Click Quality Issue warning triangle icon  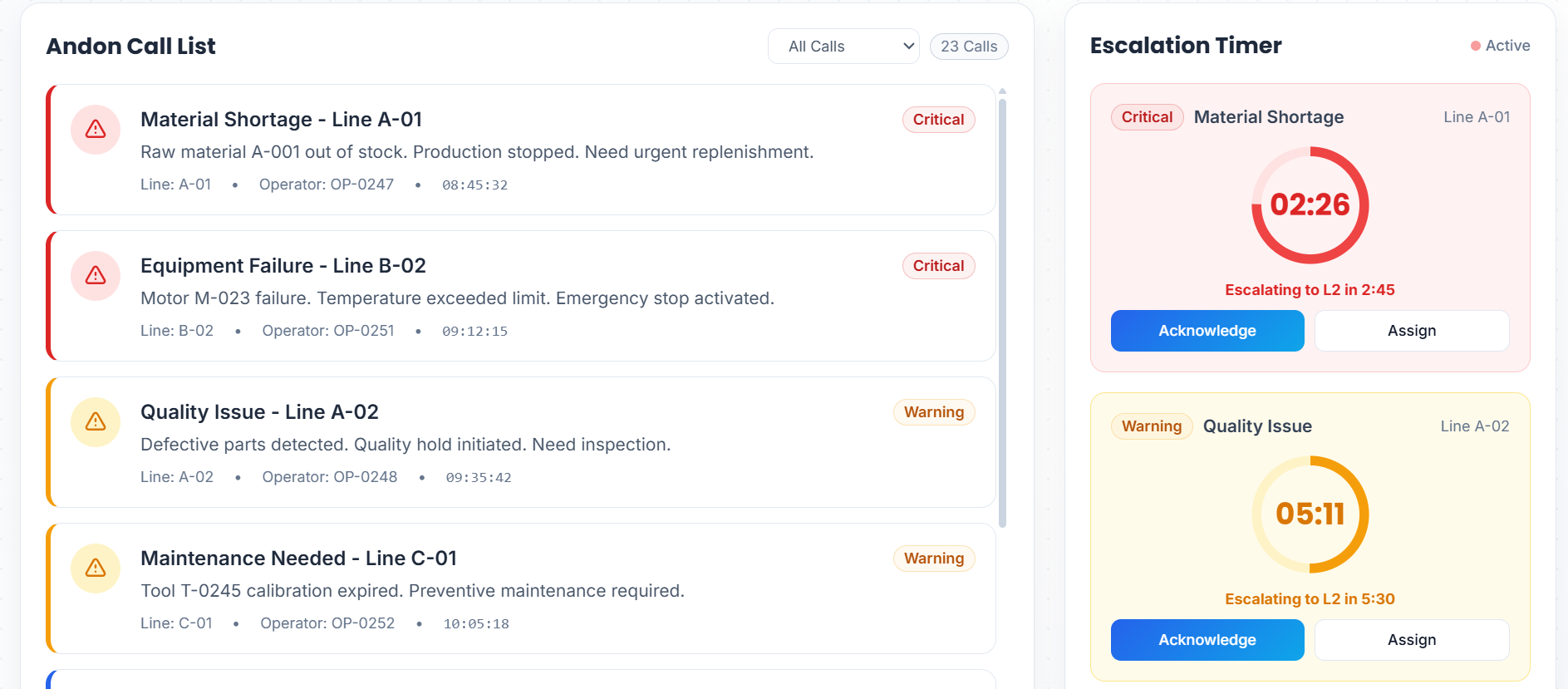pos(96,422)
